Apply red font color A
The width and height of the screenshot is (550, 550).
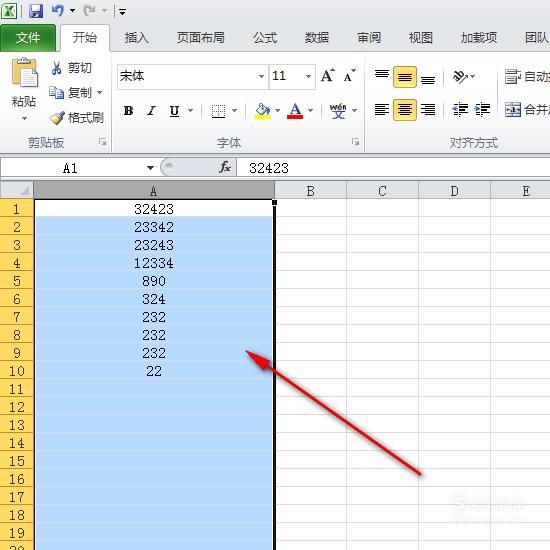[295, 111]
